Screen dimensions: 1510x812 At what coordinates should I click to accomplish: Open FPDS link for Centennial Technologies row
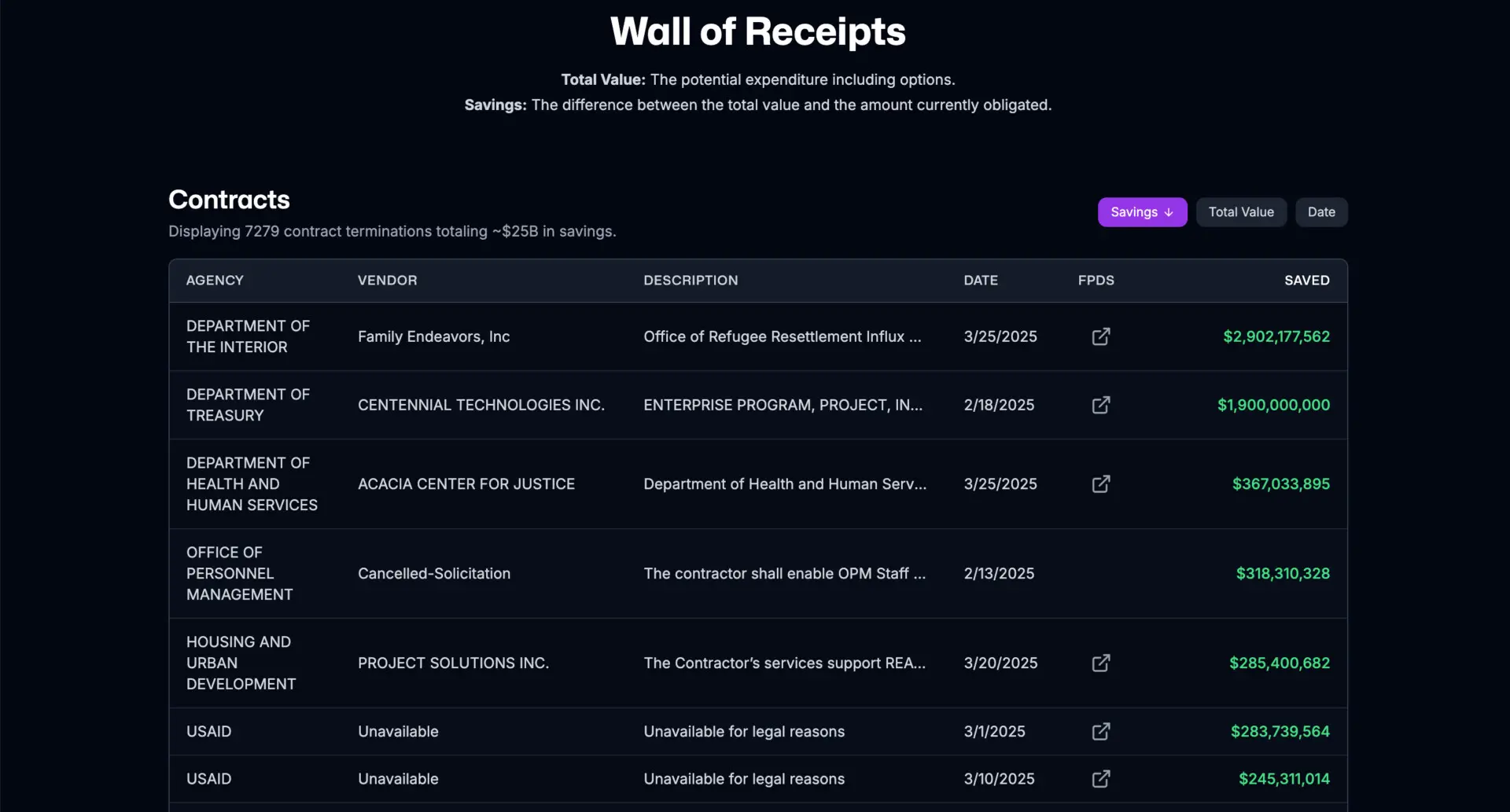point(1101,405)
